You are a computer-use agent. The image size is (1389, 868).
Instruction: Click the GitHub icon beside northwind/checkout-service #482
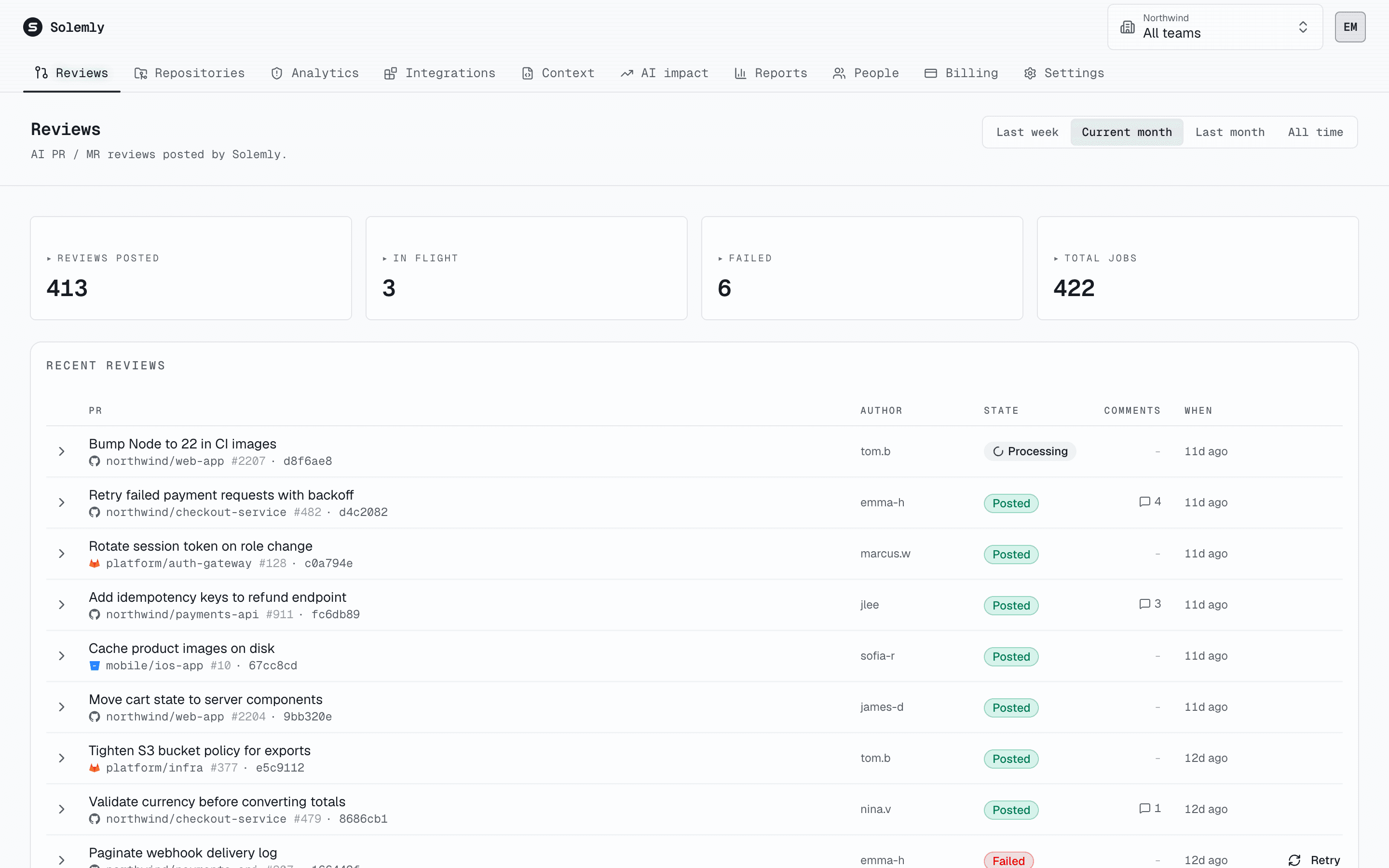point(95,512)
